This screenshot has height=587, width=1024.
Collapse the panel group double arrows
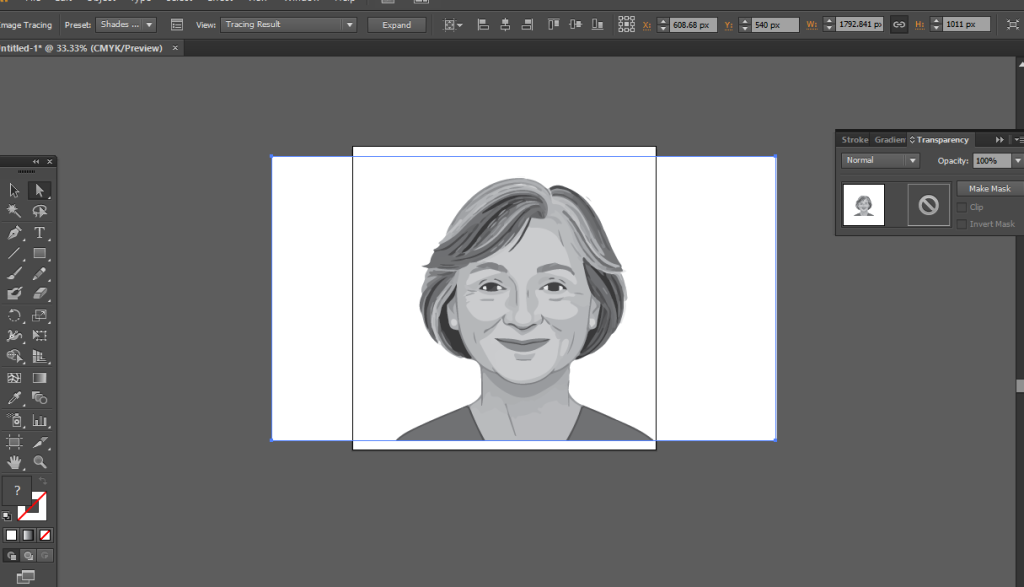point(999,140)
